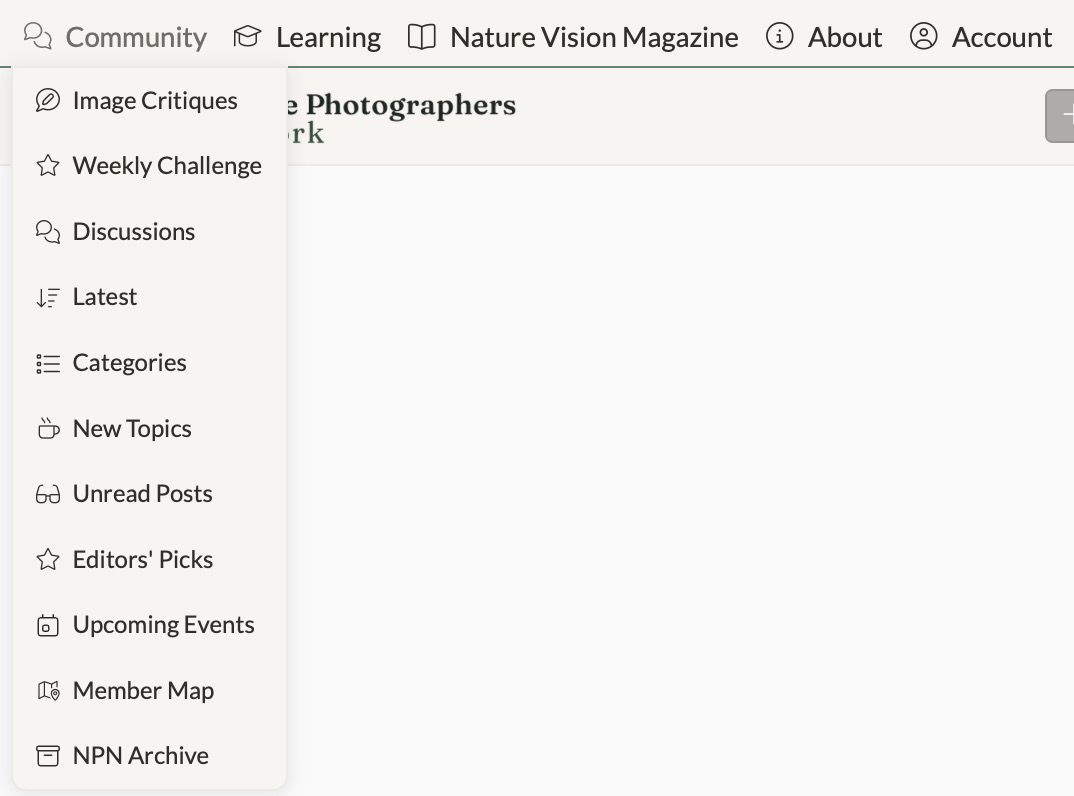Screen dimensions: 1074x796
Task: Click the calendar icon beside Upcoming Events
Action: [x=47, y=626]
